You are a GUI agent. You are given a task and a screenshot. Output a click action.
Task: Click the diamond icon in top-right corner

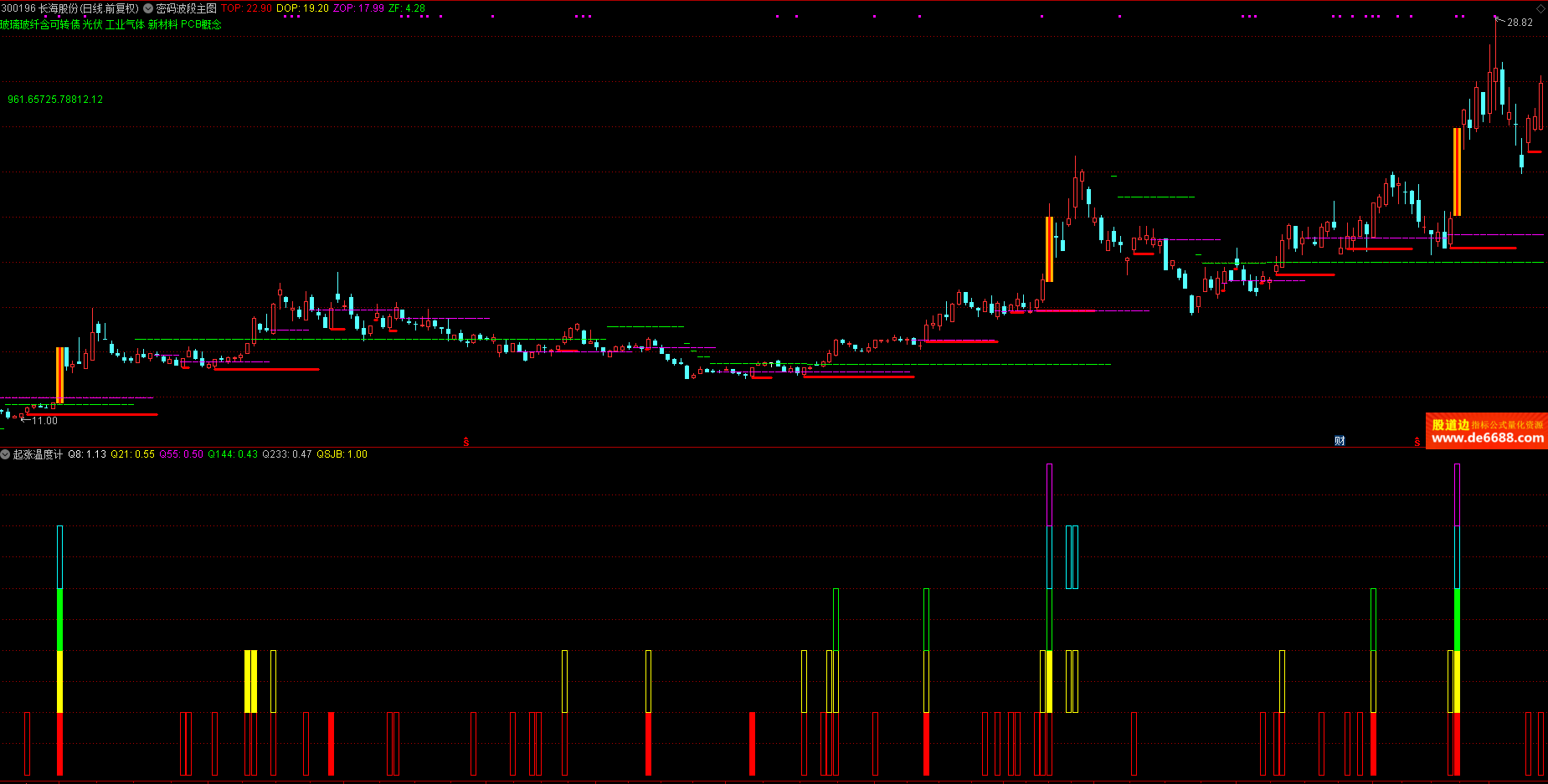[x=1540, y=8]
